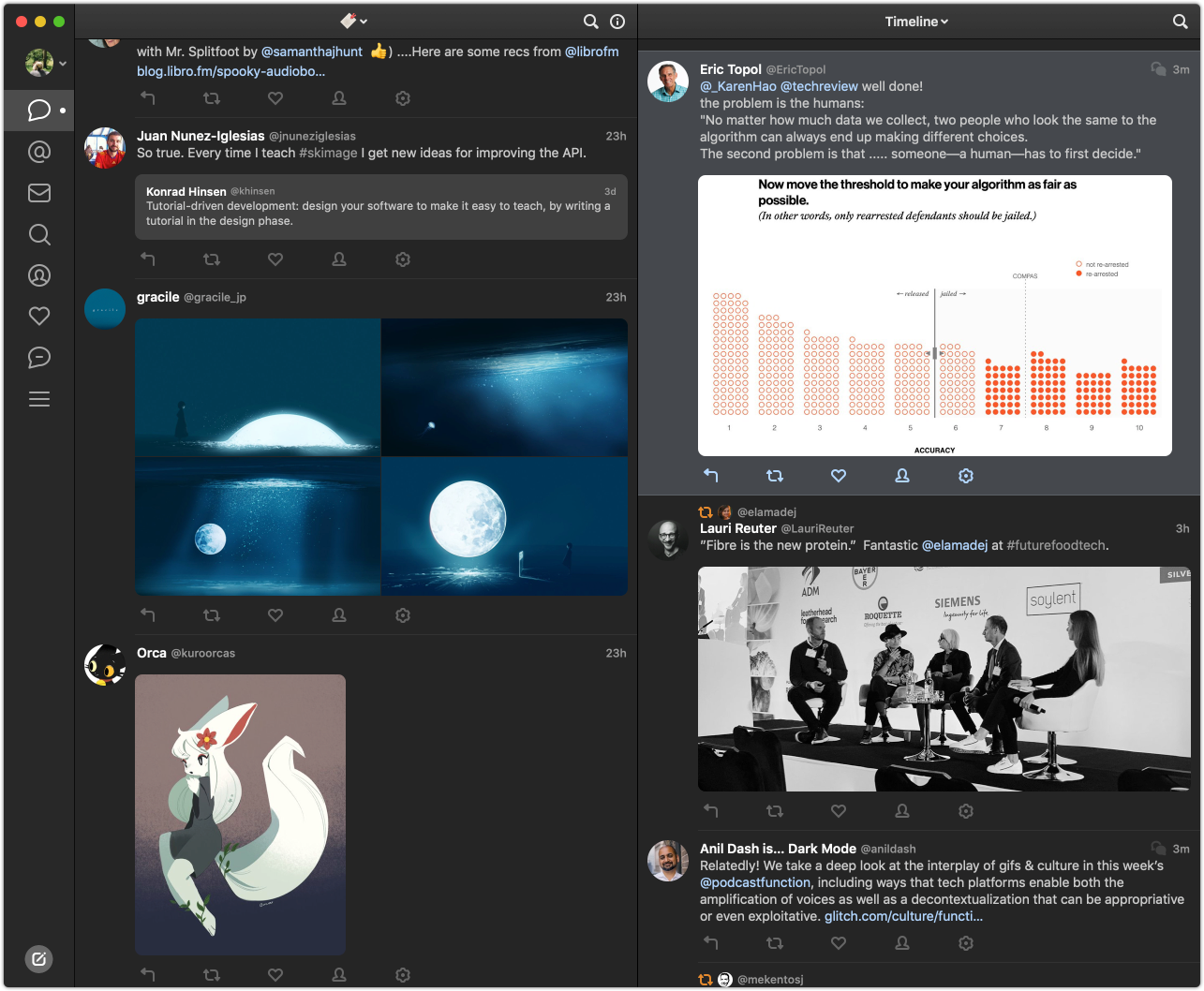This screenshot has height=991, width=1204.
Task: Reply to Eric Topol's tweet
Action: point(711,476)
